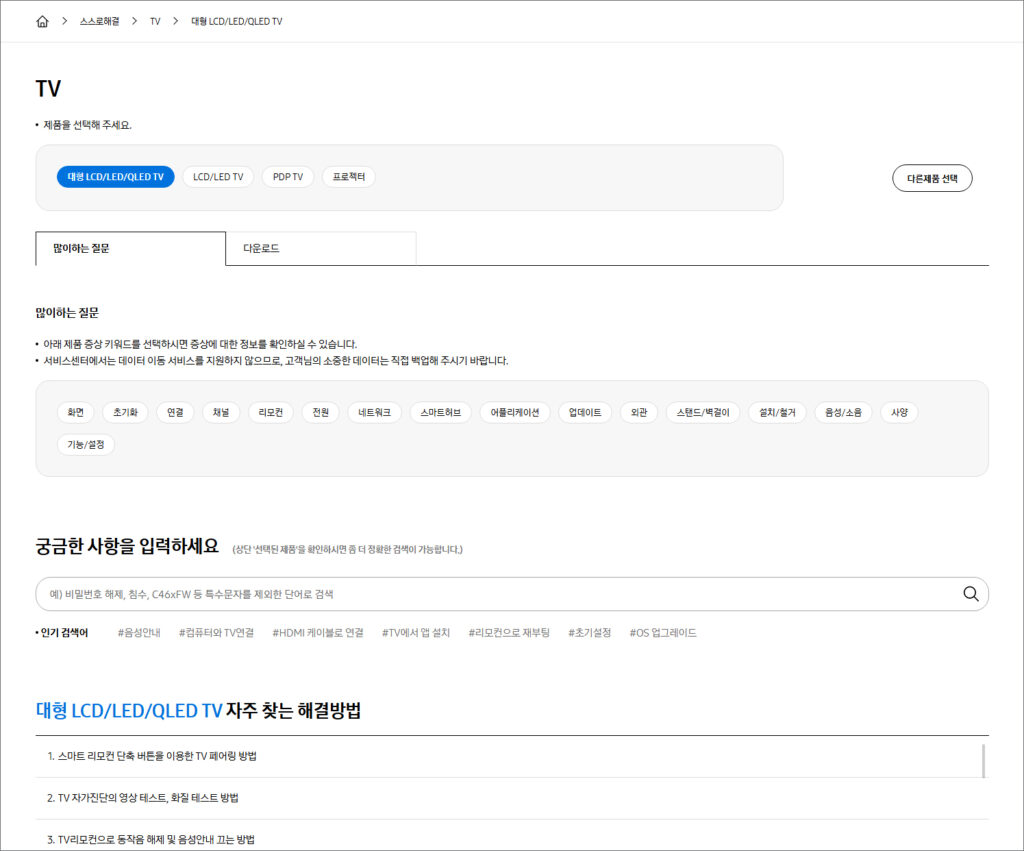
Task: Pick the 네트워크 keyword chip
Action: [x=375, y=412]
